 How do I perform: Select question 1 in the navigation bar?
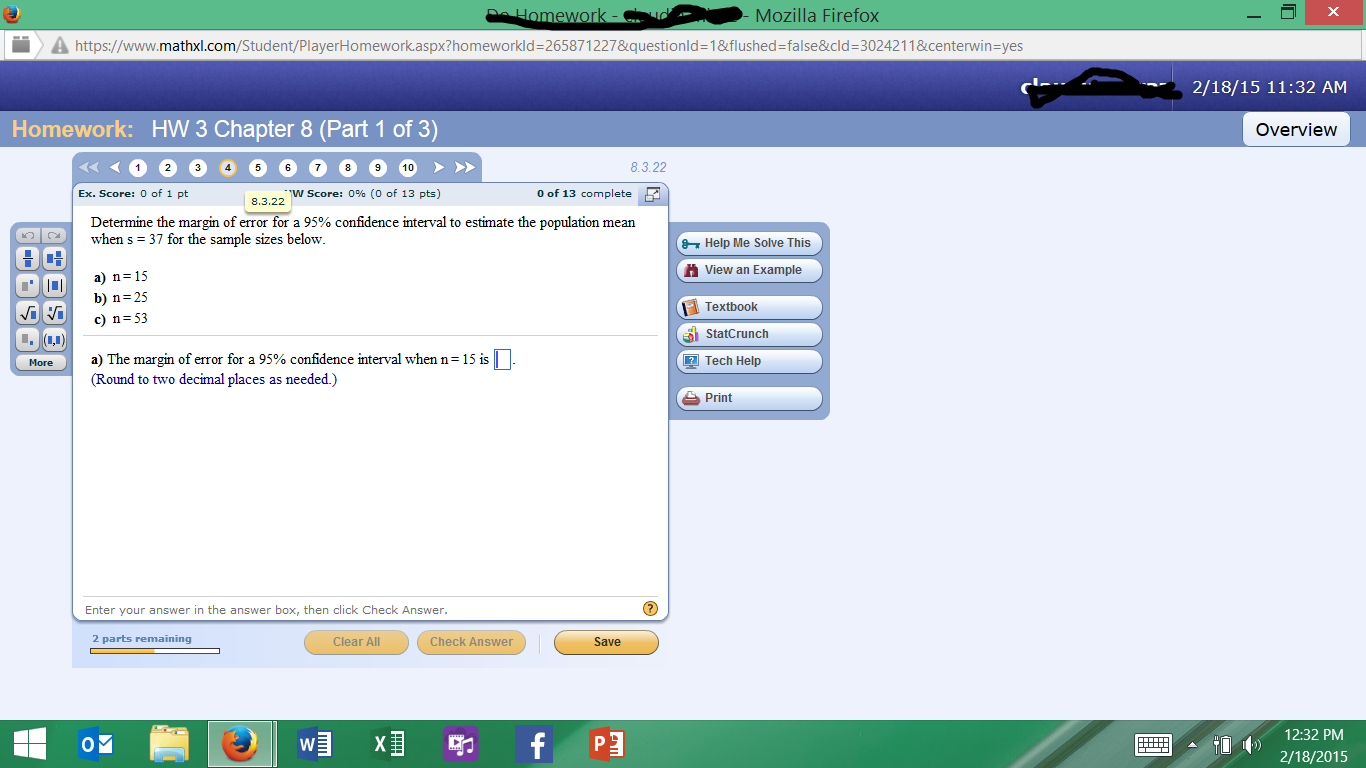[137, 168]
